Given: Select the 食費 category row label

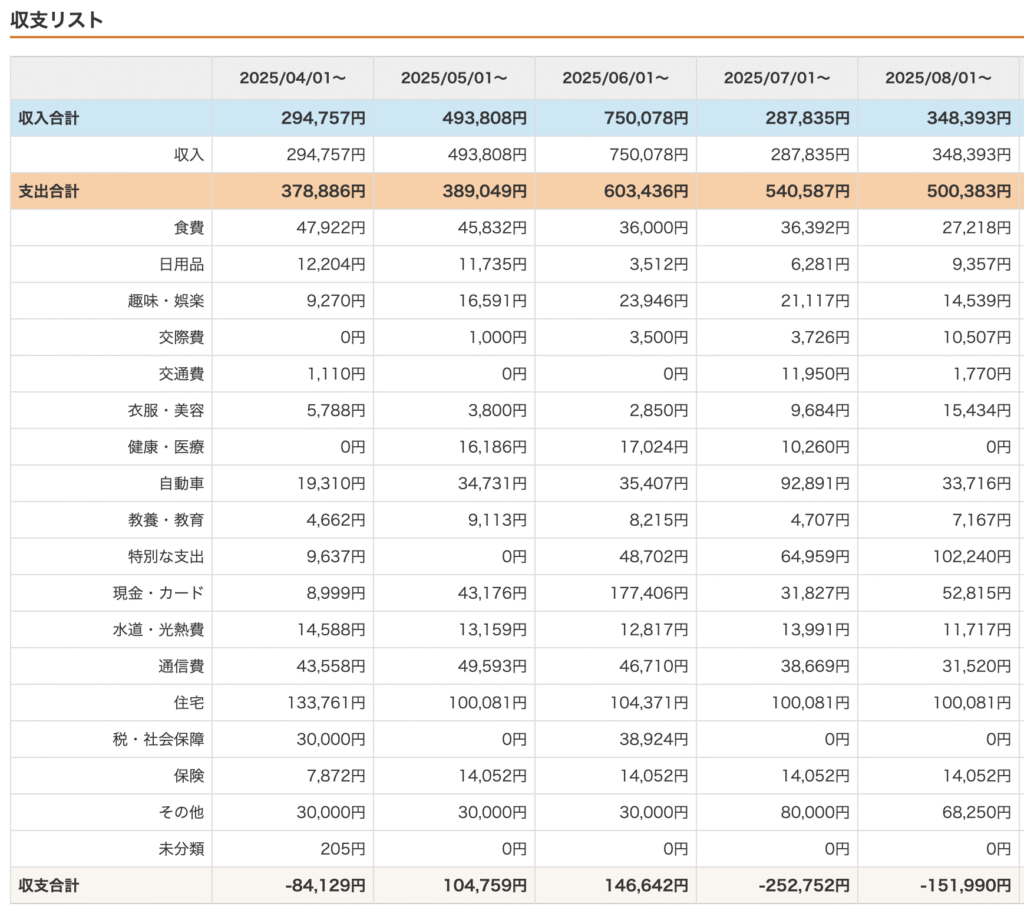Looking at the screenshot, I should coord(188,228).
